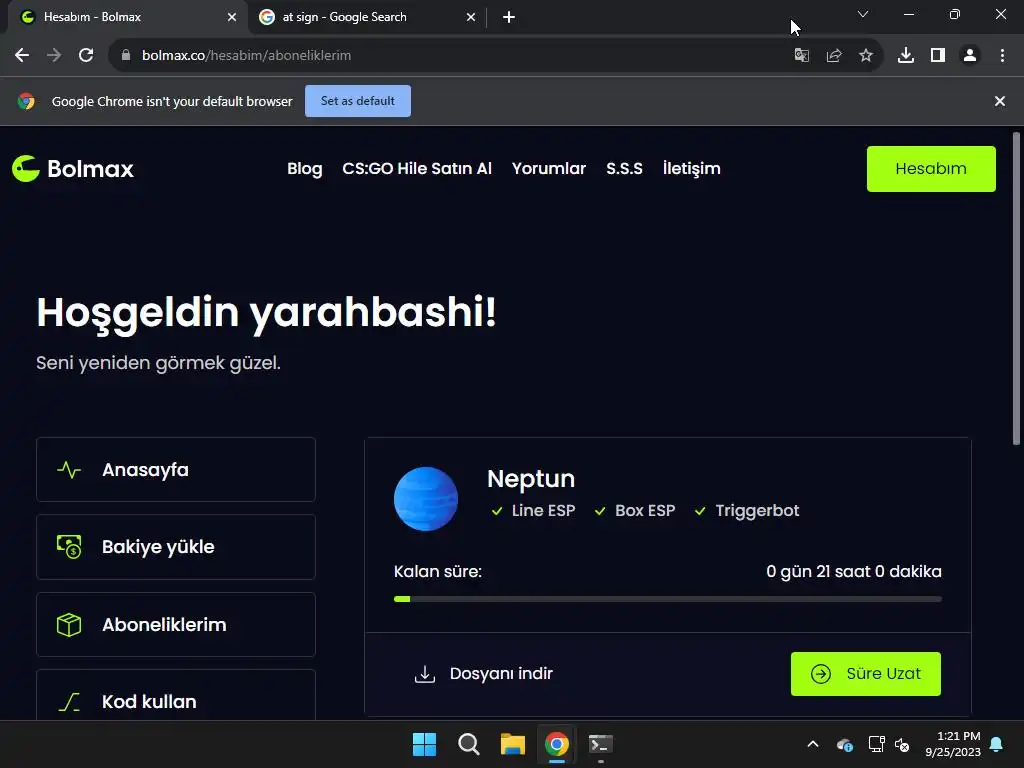Click the remaining time progress bar
Image resolution: width=1024 pixels, height=768 pixels.
click(667, 599)
